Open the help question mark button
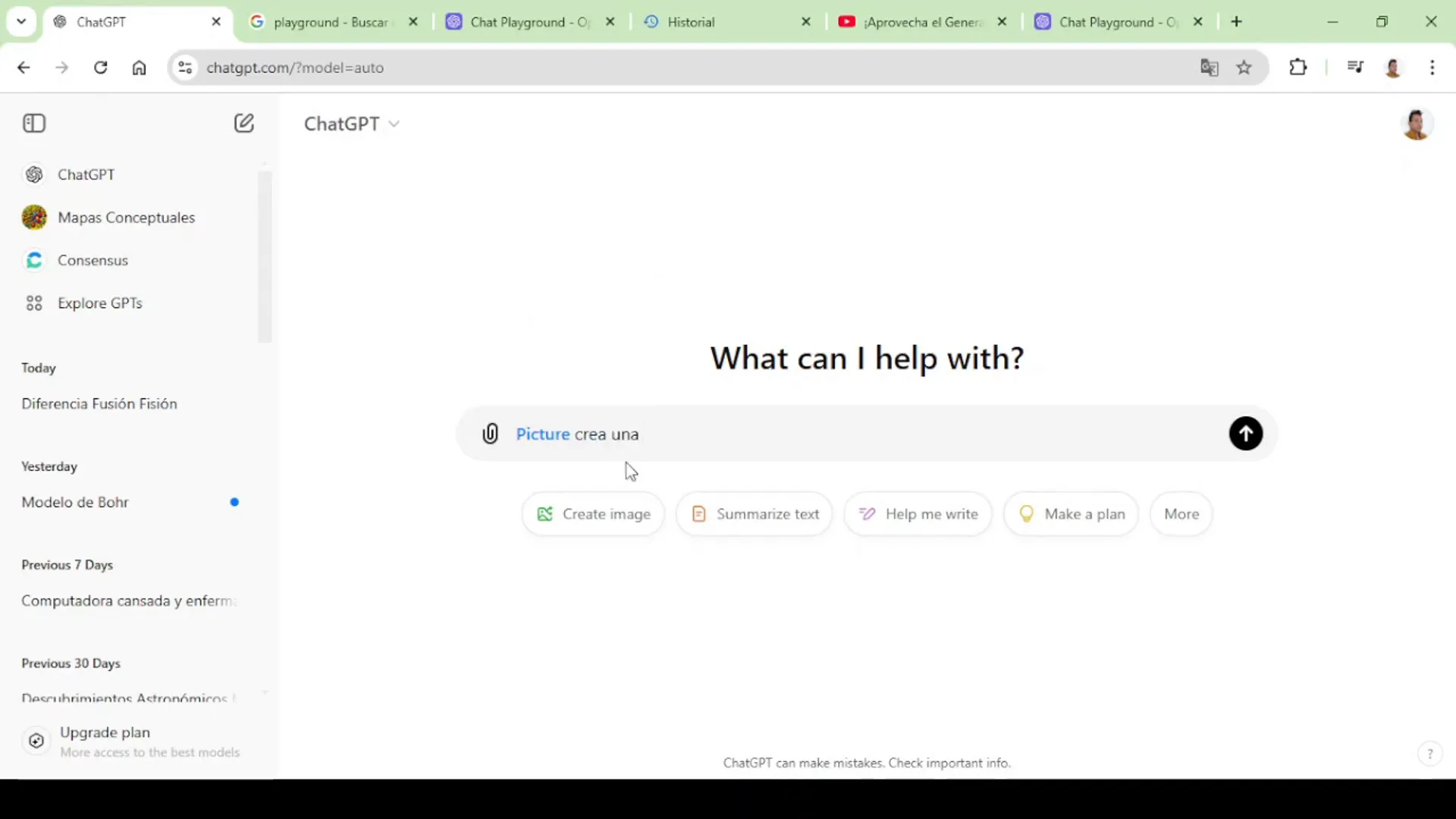Screen dimensions: 1456x819 [1429, 754]
